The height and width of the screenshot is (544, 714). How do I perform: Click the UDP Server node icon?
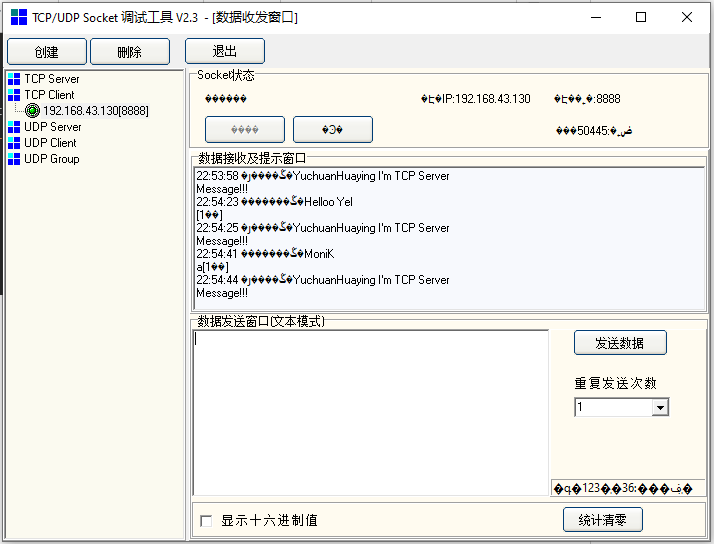click(14, 127)
